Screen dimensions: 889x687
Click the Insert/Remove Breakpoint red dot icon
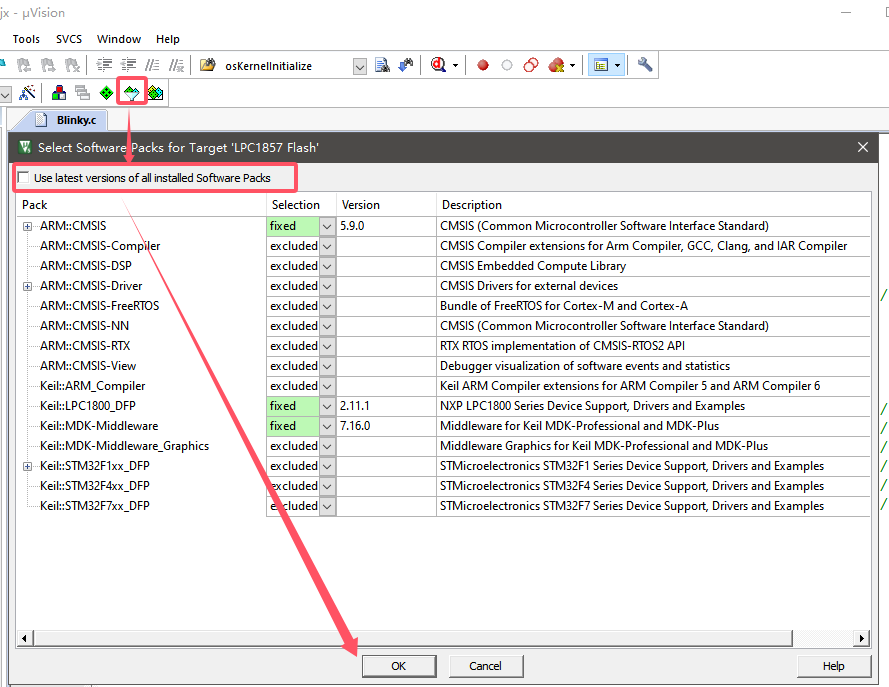tap(483, 66)
